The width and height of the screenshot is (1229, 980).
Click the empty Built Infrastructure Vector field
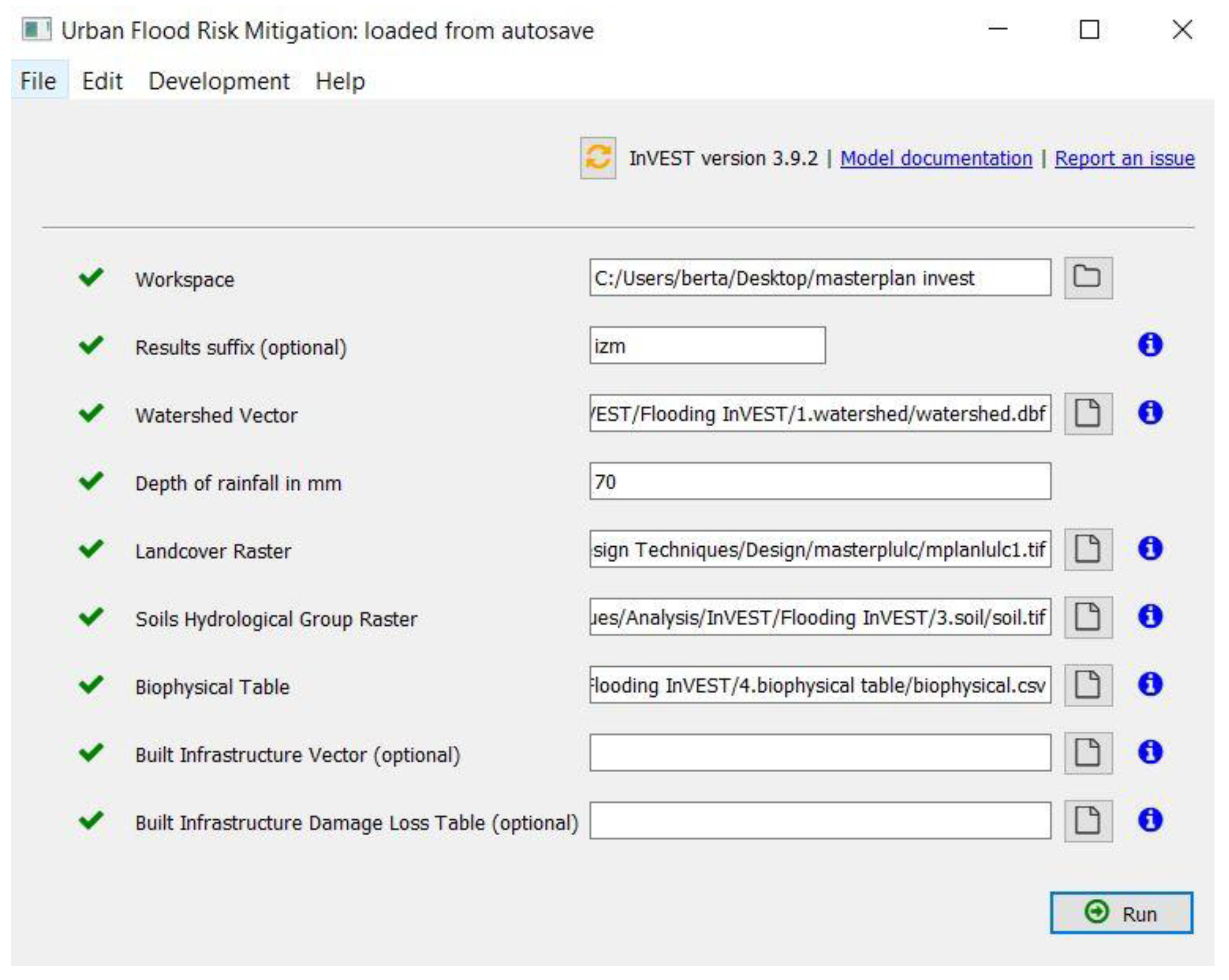820,753
